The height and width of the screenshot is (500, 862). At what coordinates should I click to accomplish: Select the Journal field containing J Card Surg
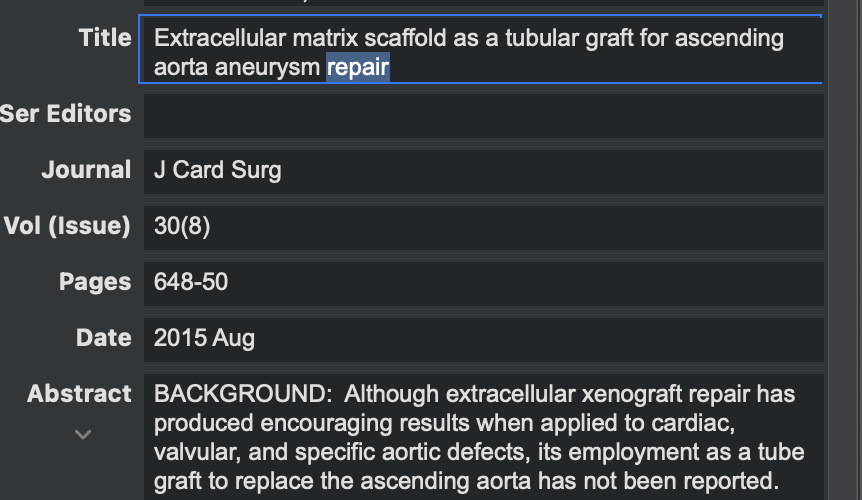[484, 172]
